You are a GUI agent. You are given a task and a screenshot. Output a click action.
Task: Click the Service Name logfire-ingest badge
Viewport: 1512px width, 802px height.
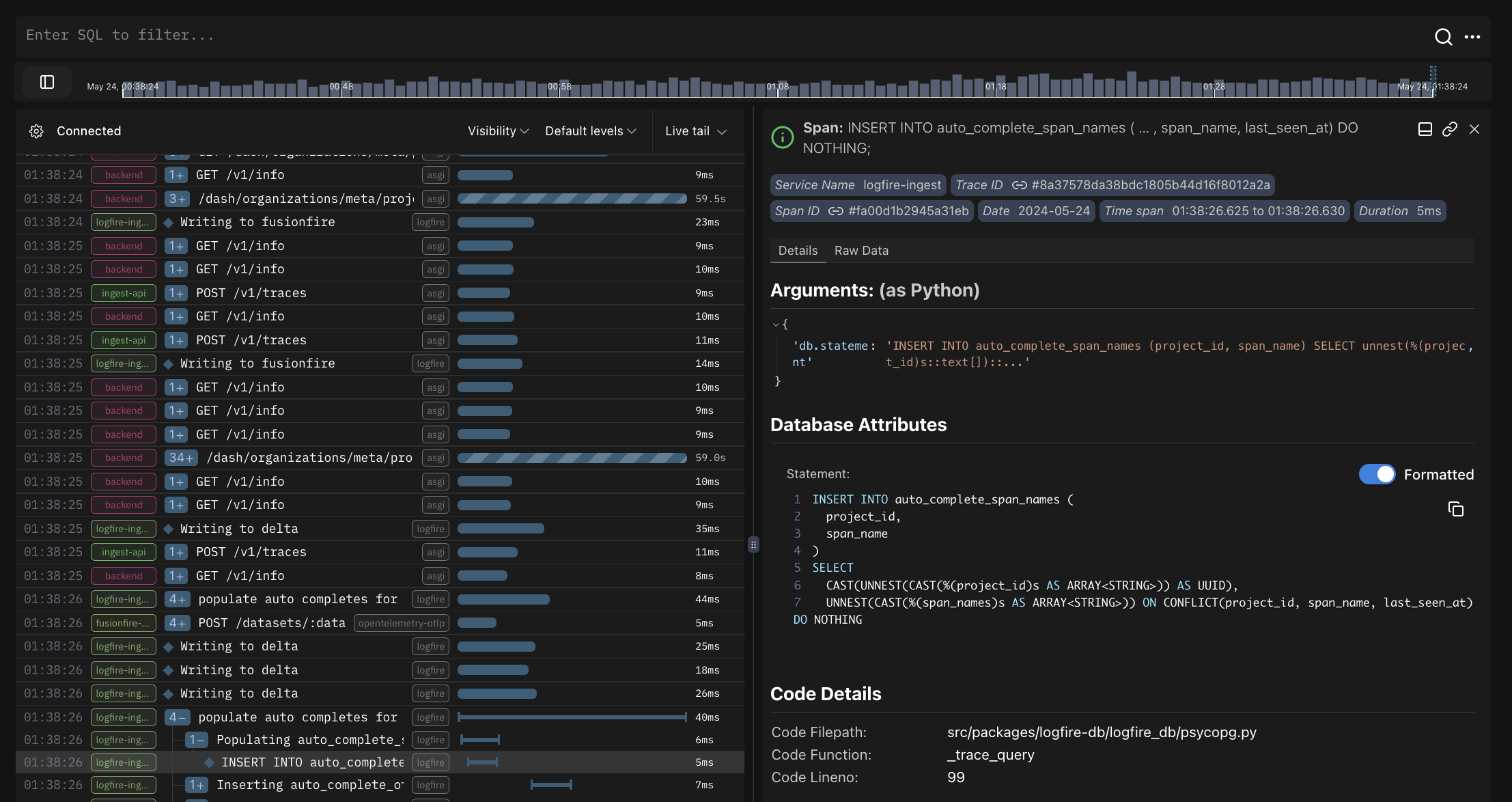pos(858,185)
